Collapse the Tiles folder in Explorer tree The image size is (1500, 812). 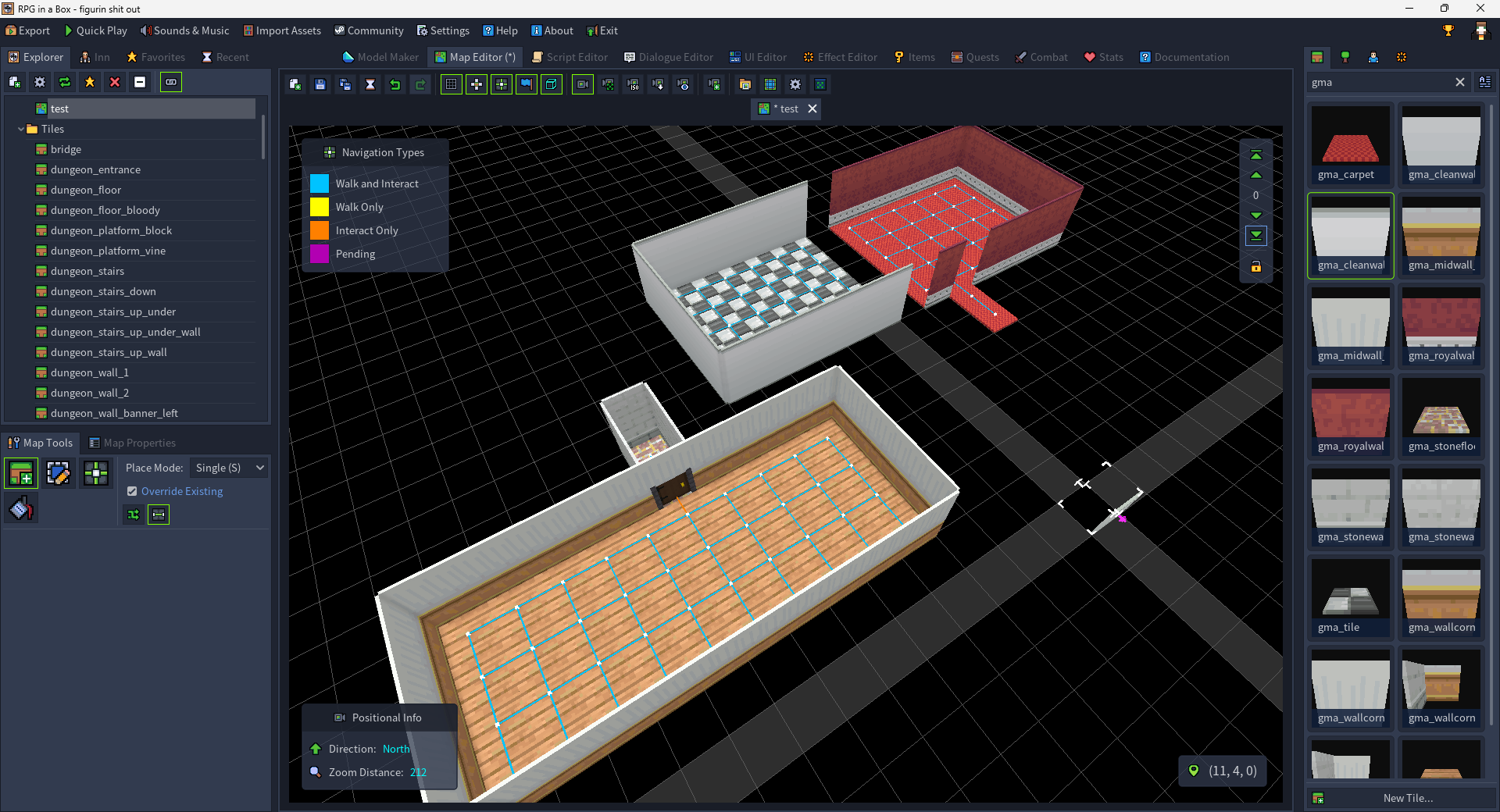[21, 129]
